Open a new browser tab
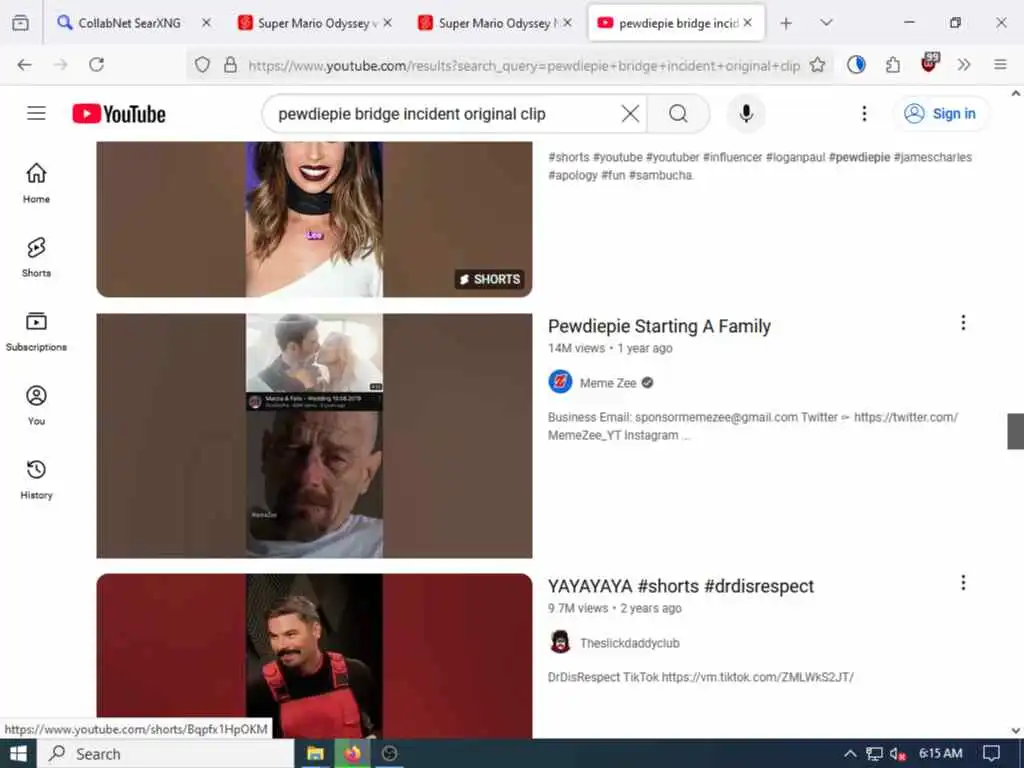Image resolution: width=1024 pixels, height=768 pixels. click(786, 23)
